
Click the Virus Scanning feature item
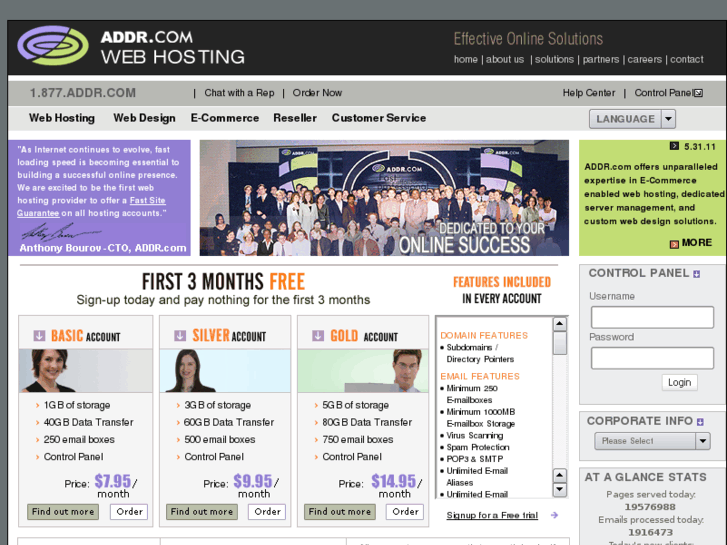(x=474, y=436)
